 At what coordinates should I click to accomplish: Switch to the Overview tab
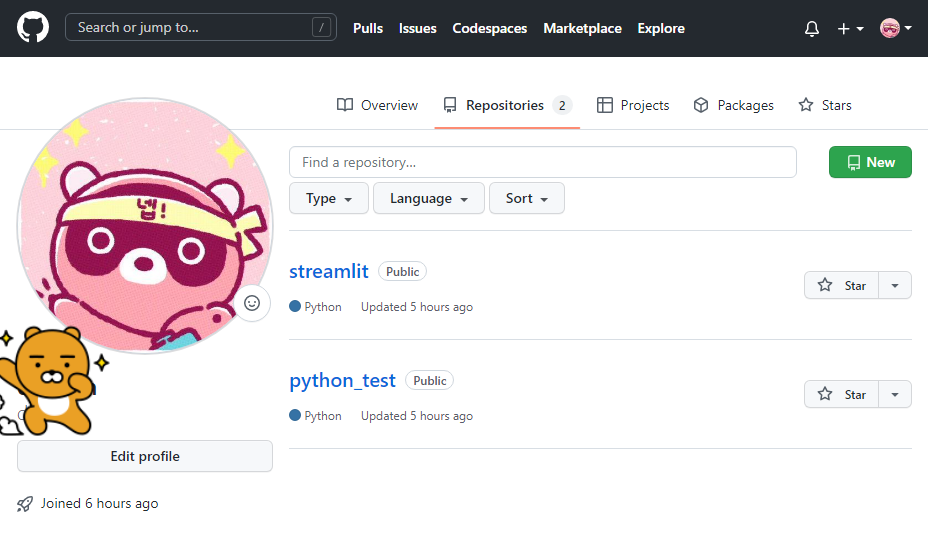click(378, 105)
